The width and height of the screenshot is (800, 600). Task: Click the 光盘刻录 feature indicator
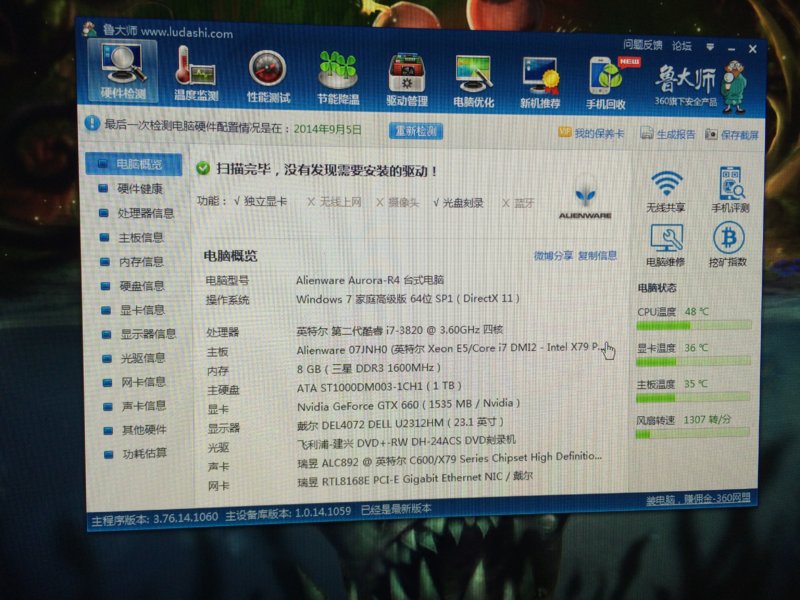click(x=458, y=203)
